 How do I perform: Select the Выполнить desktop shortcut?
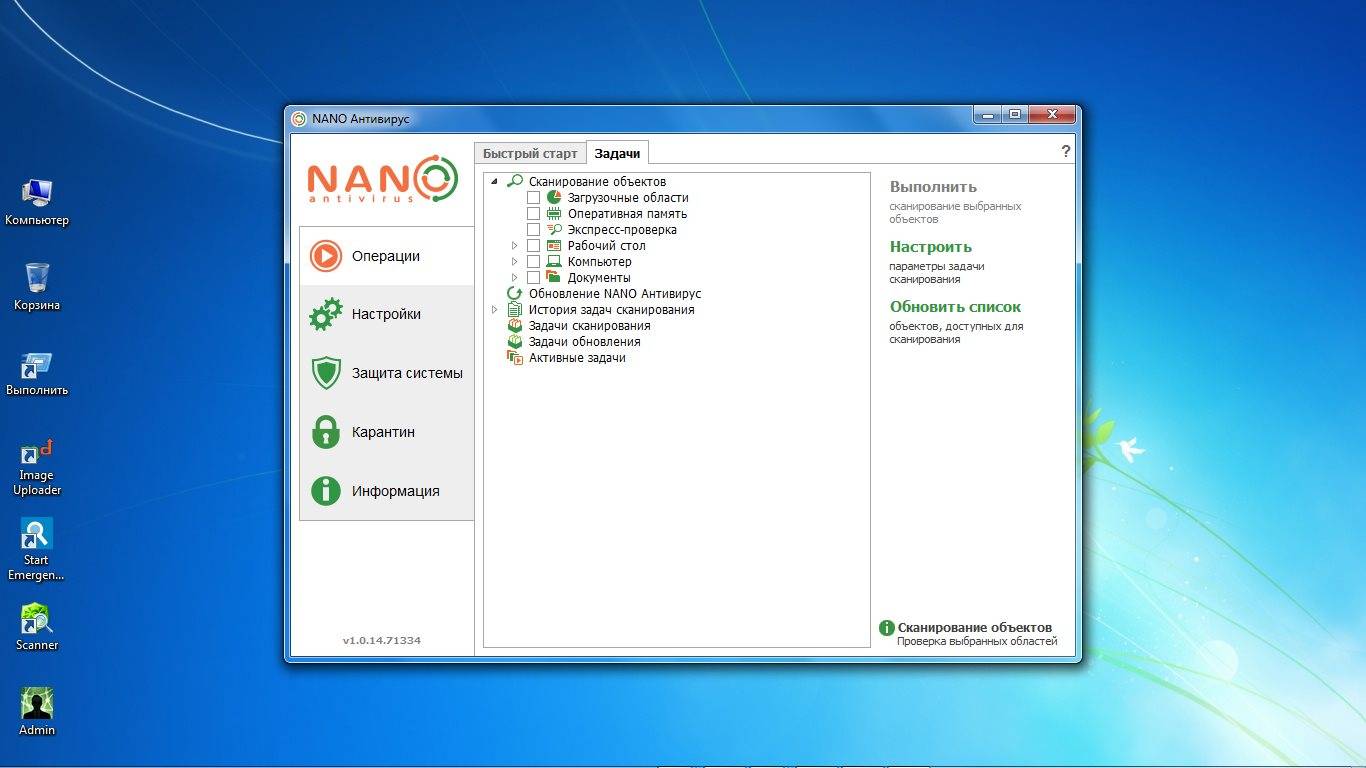37,373
